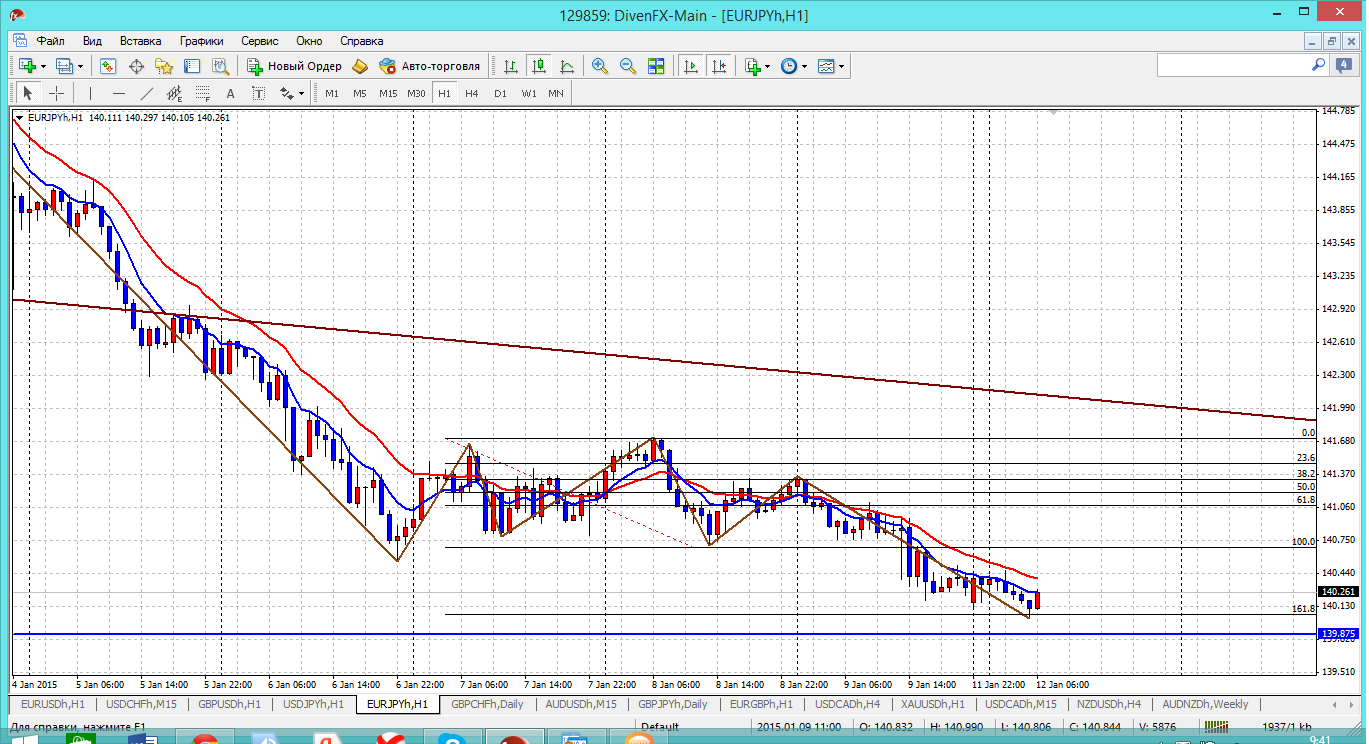Click the Zoom In magnifier icon
This screenshot has width=1369, height=744.
[x=600, y=66]
